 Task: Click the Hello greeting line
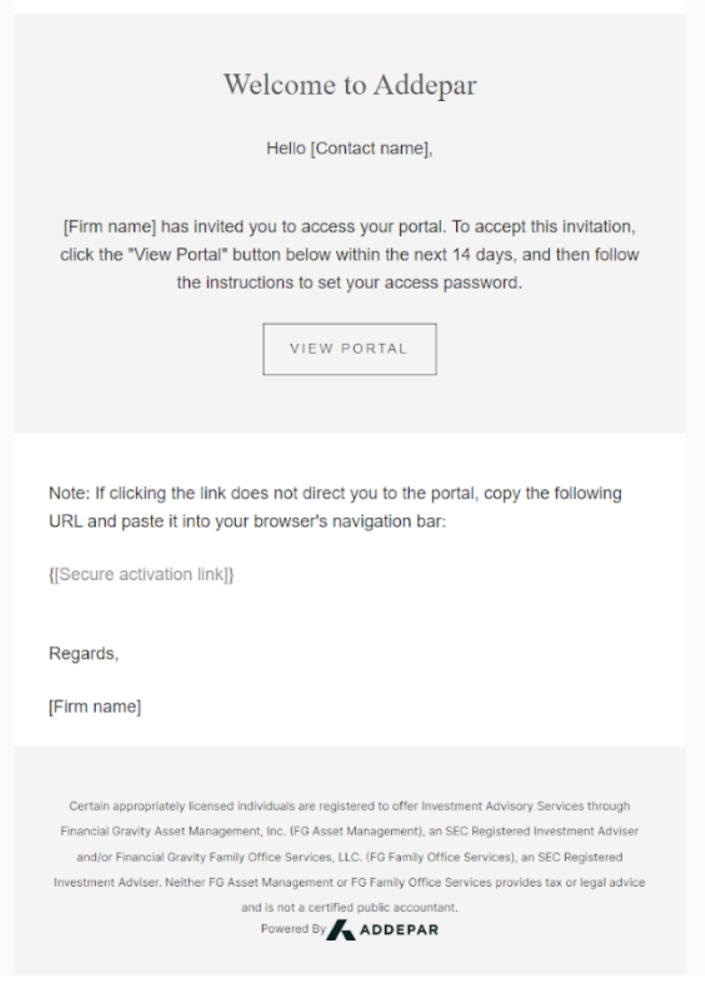(x=350, y=148)
